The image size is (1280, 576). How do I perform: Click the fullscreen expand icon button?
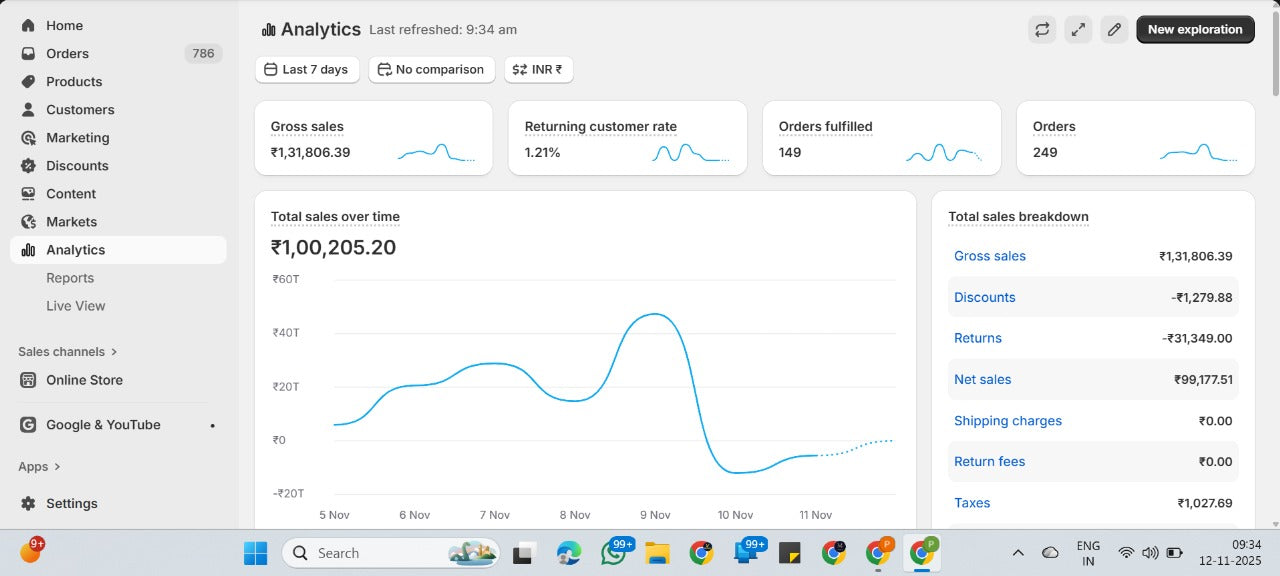[1078, 30]
